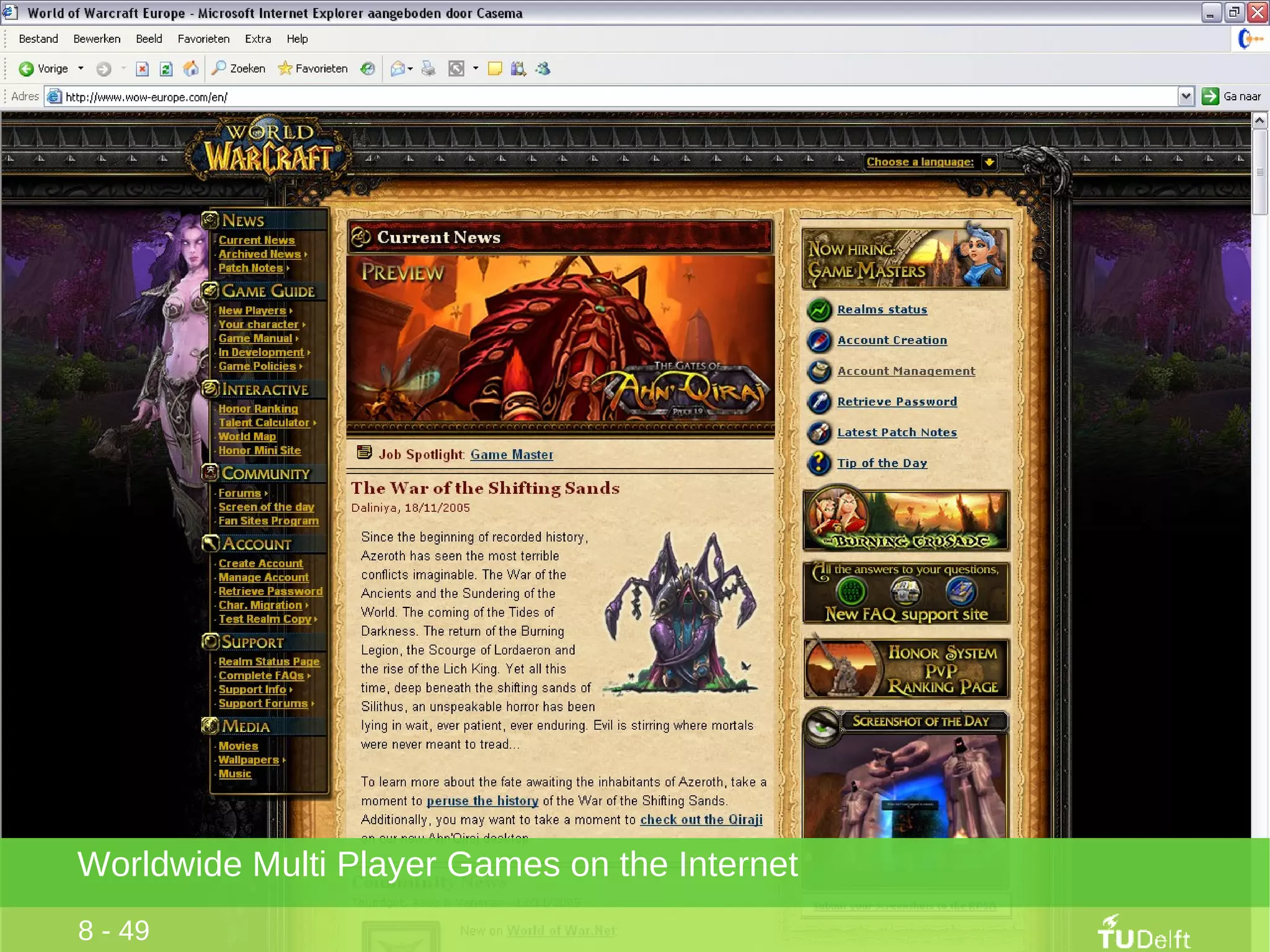Open the Game Master job spotlight link

coord(512,454)
